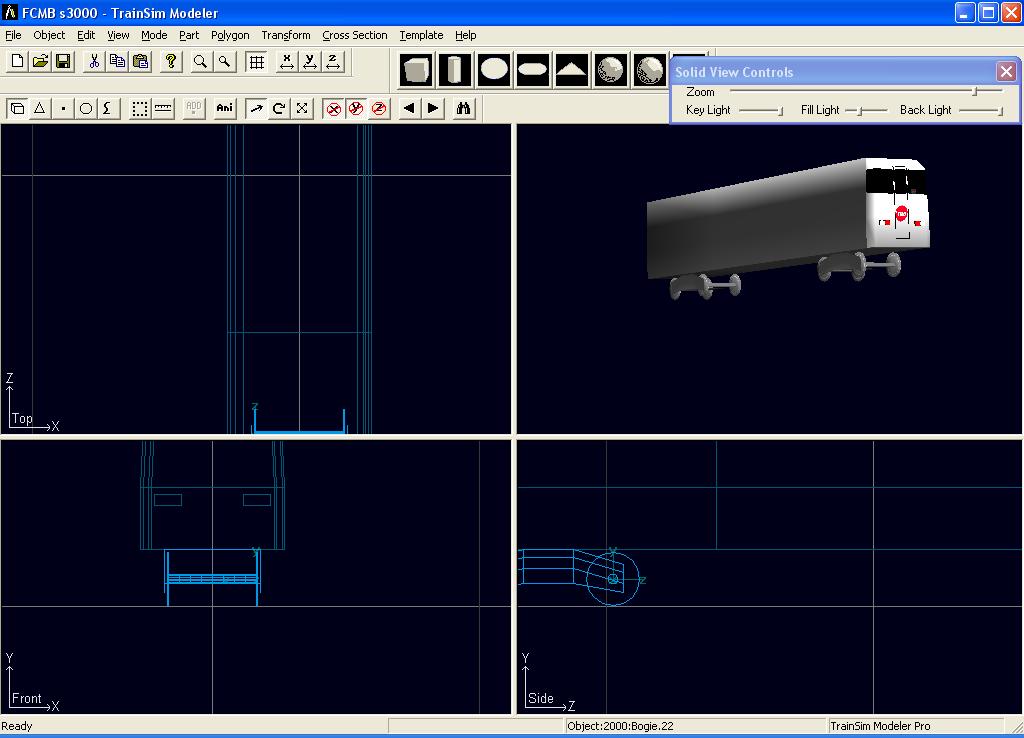Viewport: 1024px width, 738px height.
Task: Click the next part right arrow
Action: coord(433,108)
